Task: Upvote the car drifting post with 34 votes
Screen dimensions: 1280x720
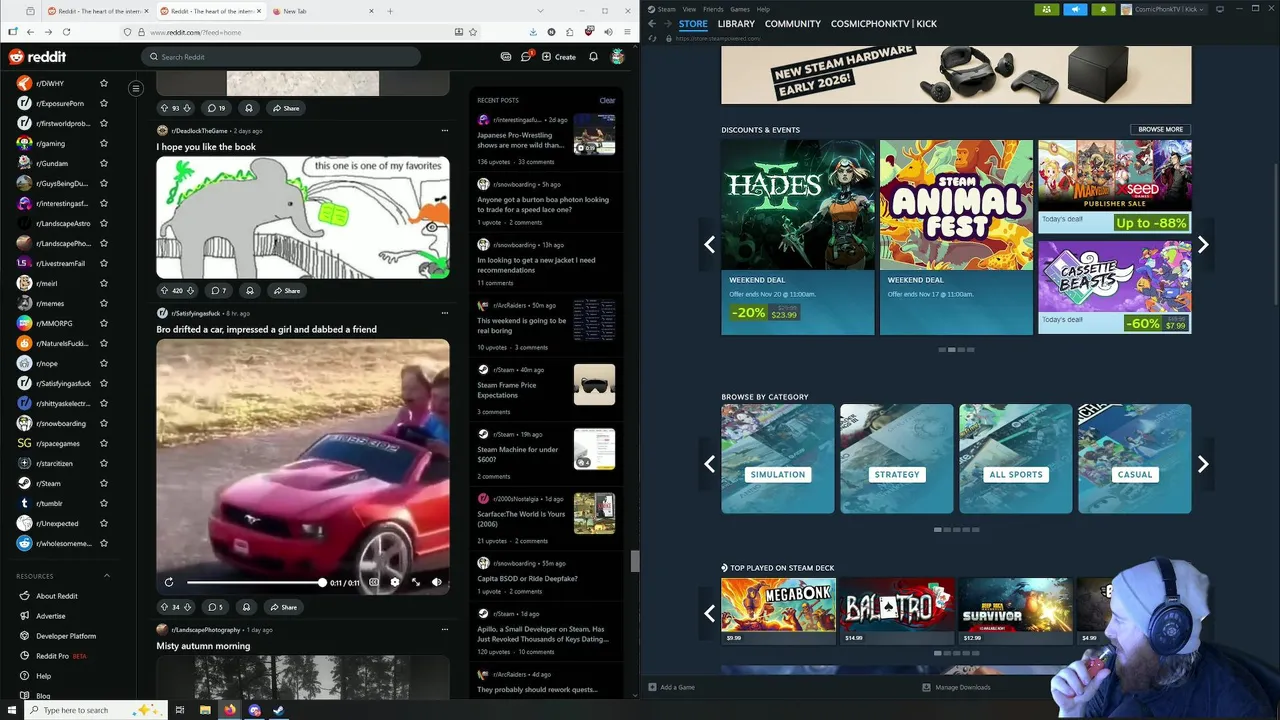Action: click(x=164, y=607)
